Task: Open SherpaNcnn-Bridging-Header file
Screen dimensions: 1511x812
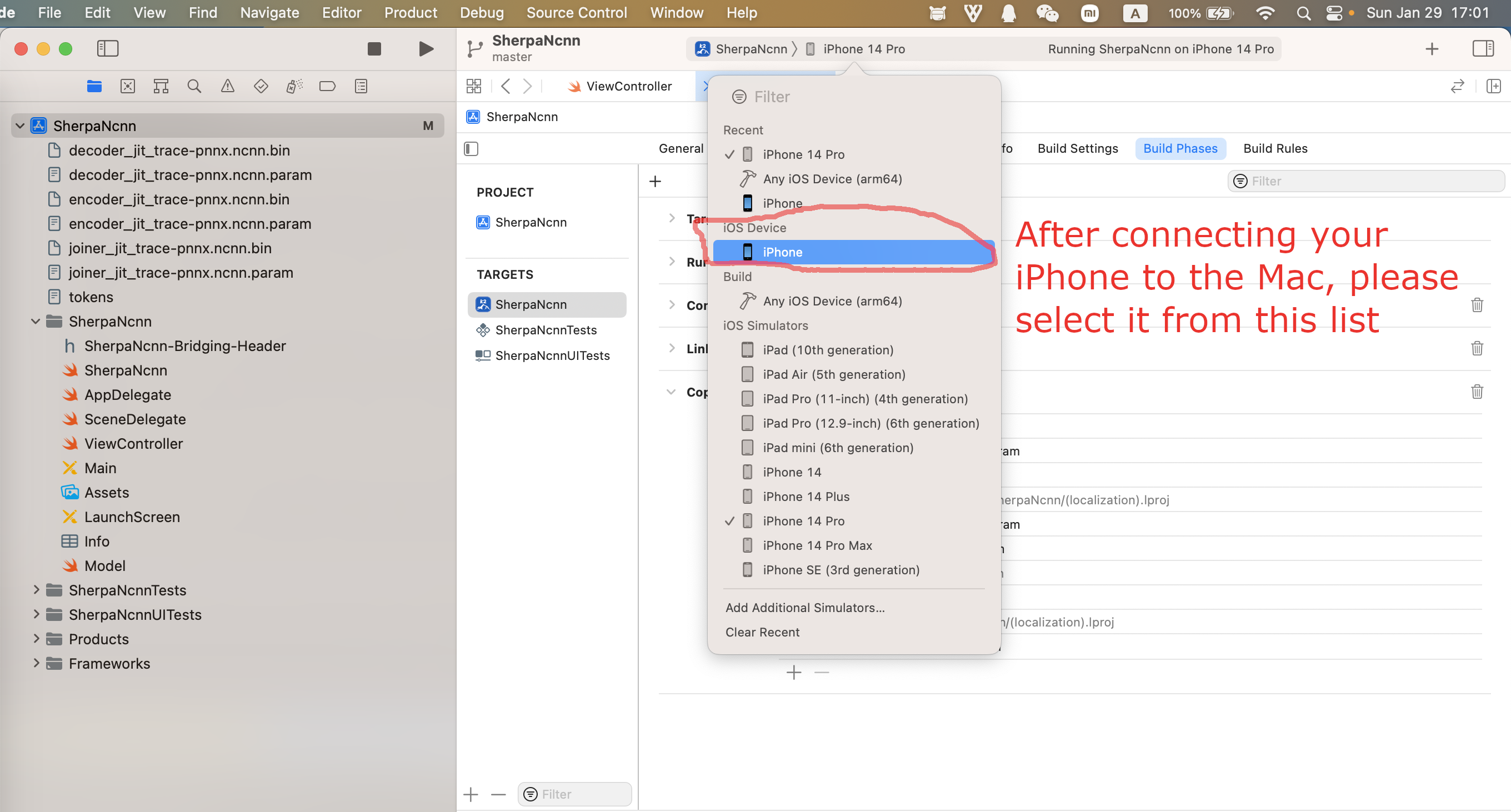Action: point(185,346)
